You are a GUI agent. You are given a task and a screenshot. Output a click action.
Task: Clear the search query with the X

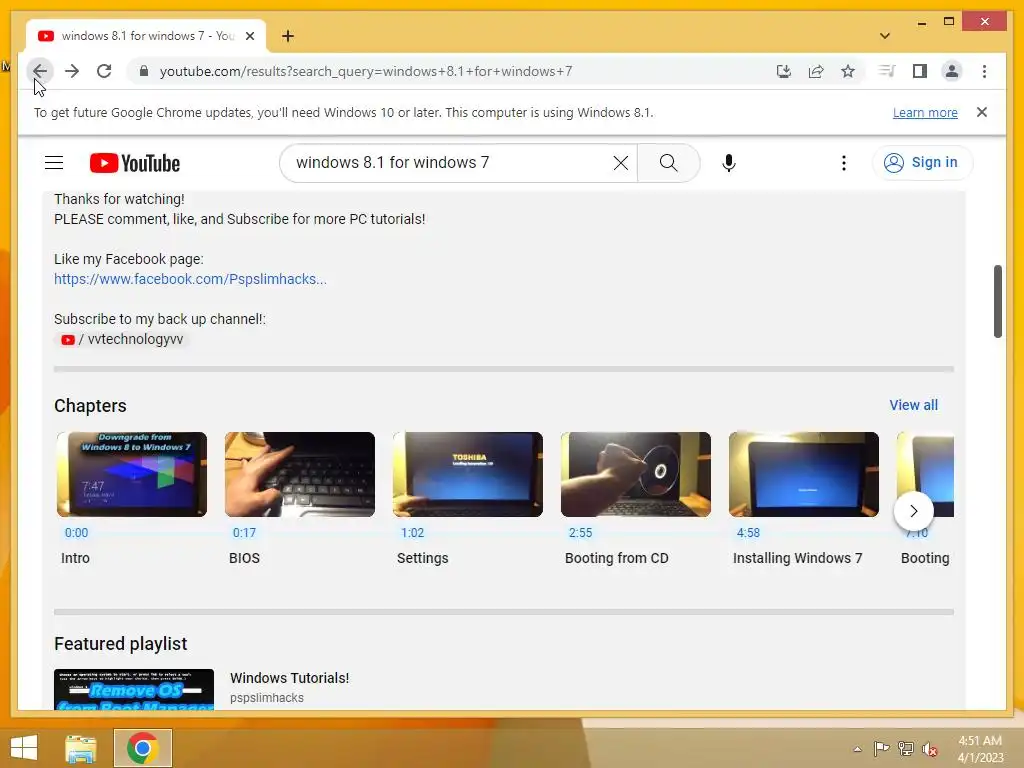tap(620, 163)
